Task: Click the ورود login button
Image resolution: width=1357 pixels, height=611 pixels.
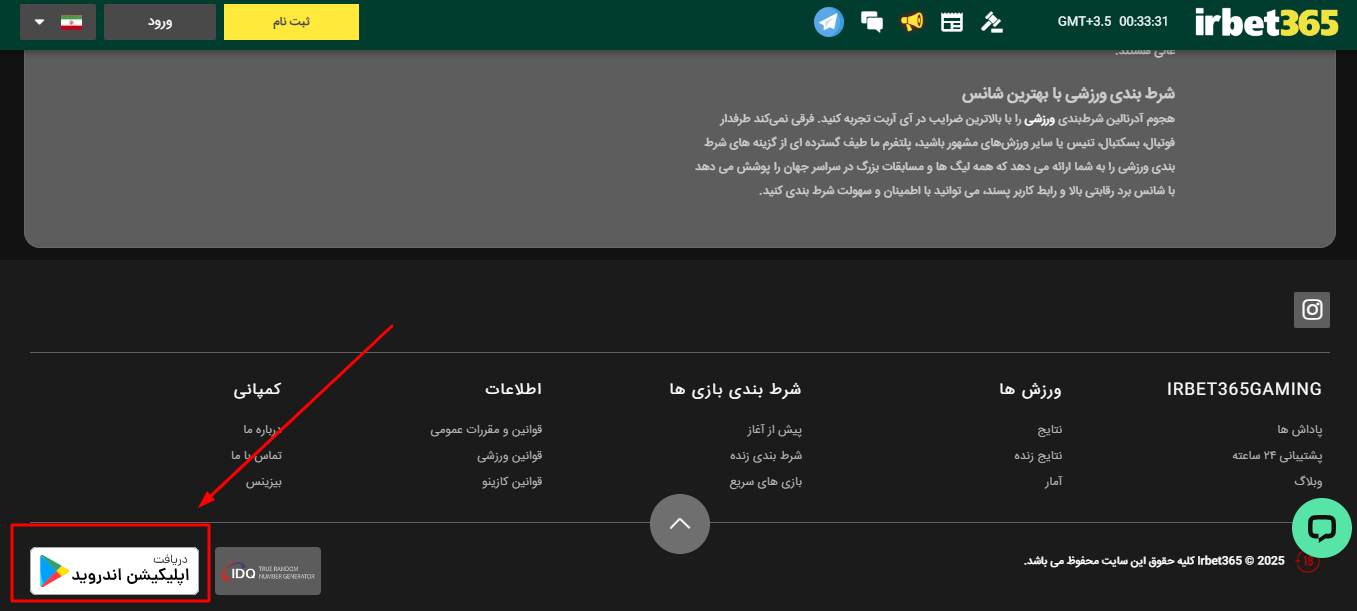Action: 160,22
